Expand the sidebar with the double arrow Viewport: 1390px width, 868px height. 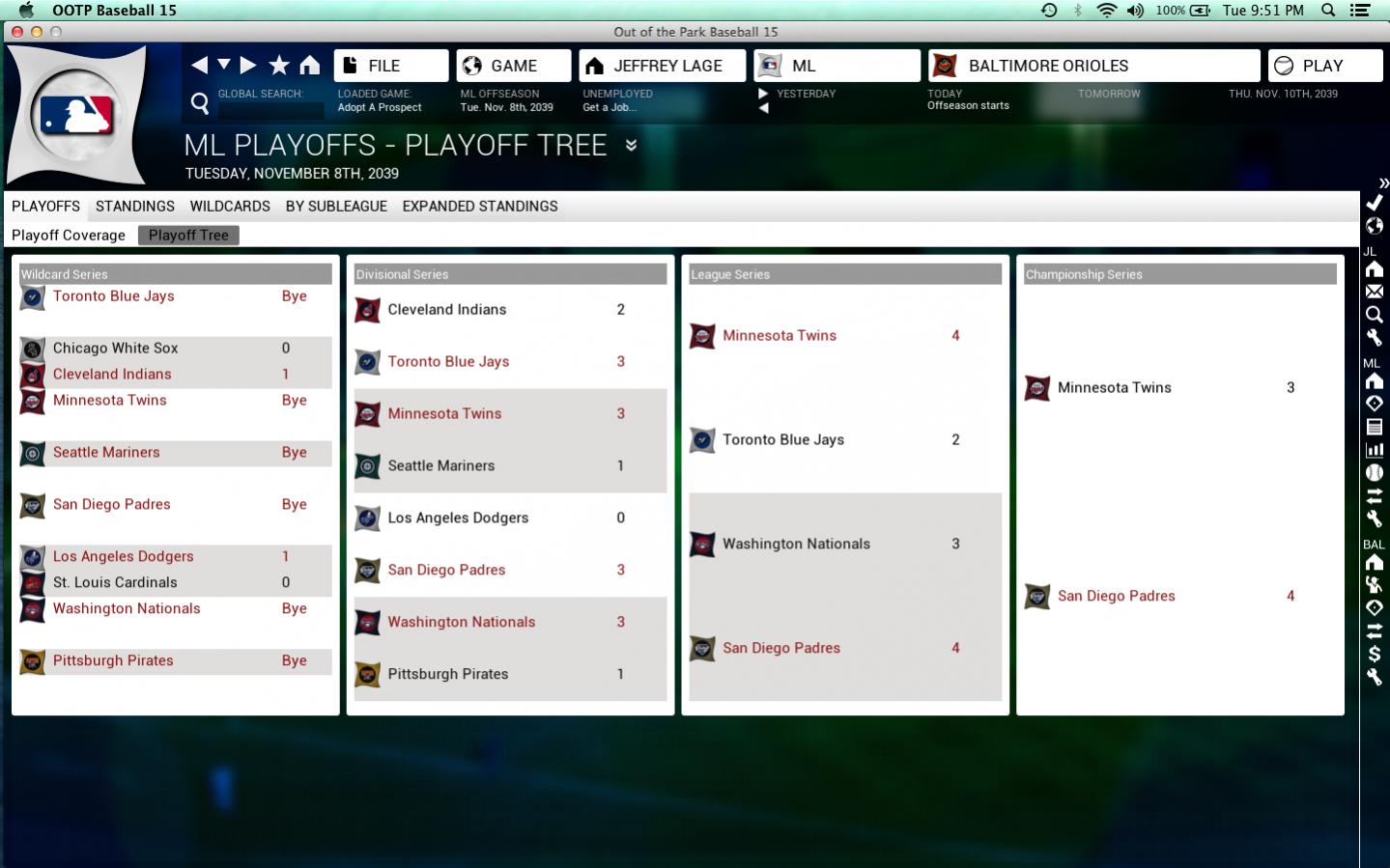pyautogui.click(x=1383, y=182)
